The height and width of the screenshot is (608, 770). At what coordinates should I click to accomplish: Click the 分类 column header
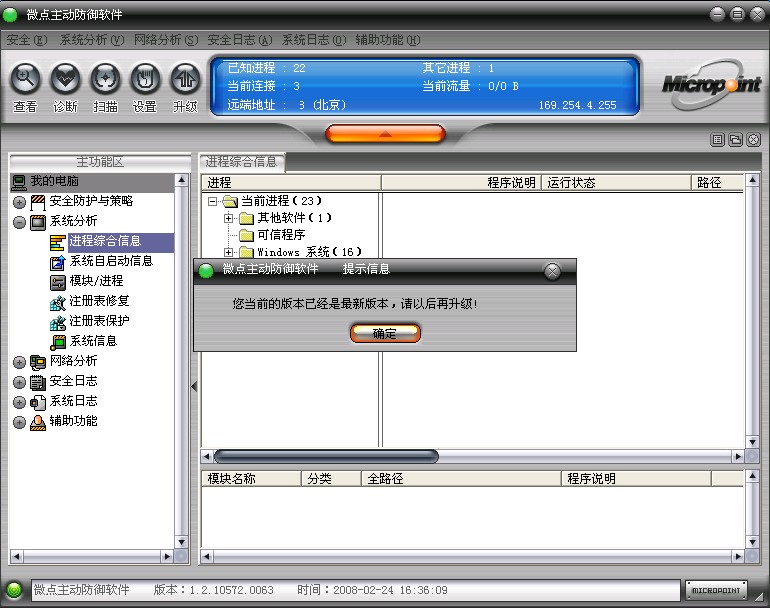[331, 478]
